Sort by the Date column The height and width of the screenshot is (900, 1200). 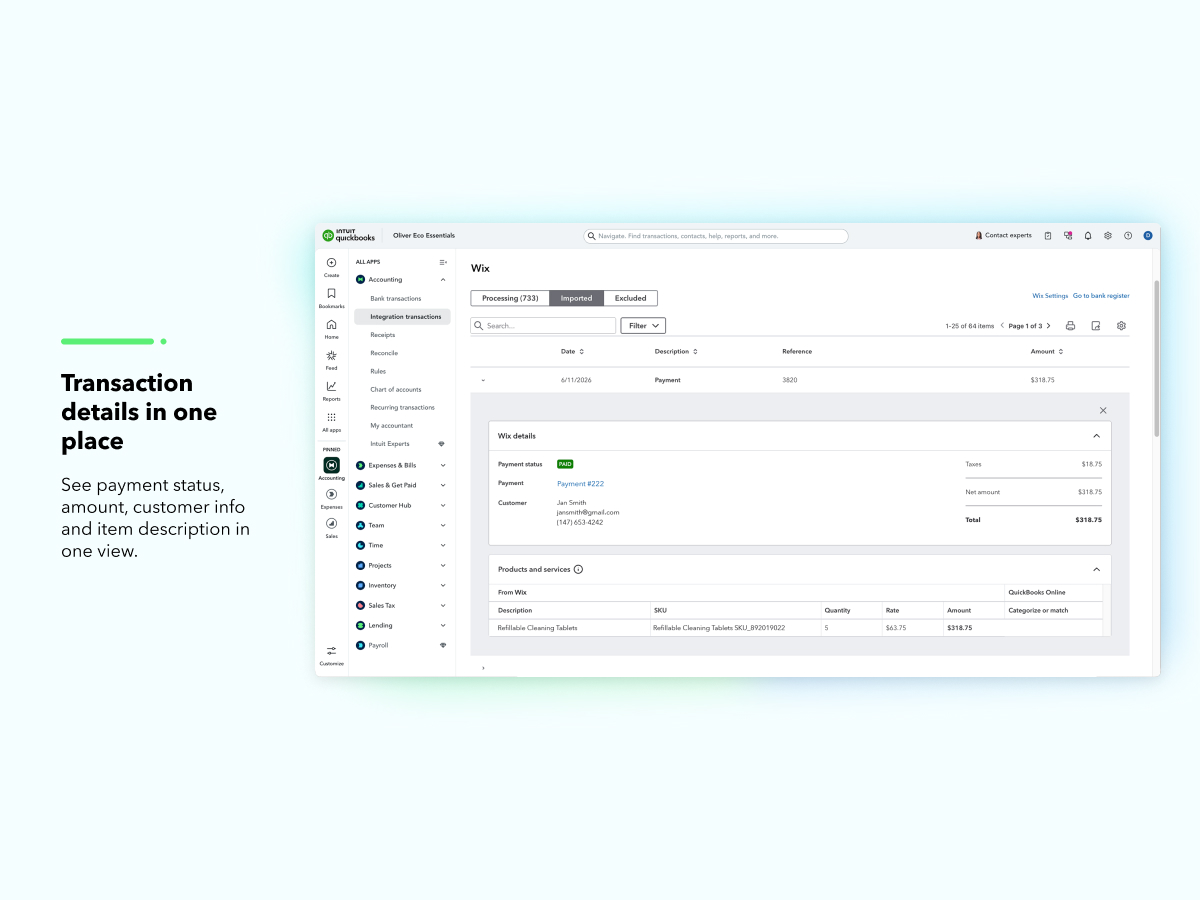tap(572, 351)
